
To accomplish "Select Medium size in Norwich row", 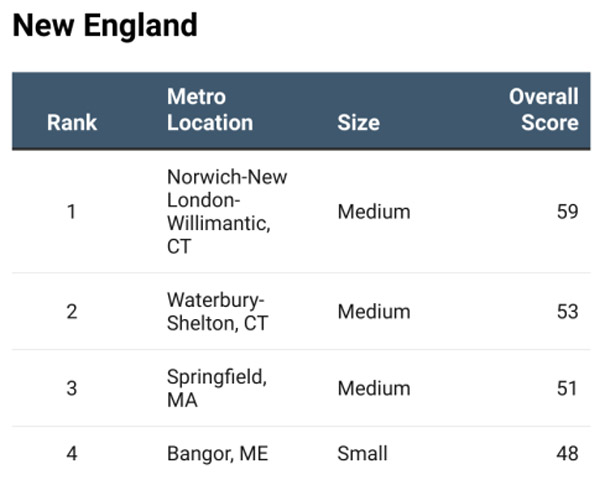I will [373, 211].
